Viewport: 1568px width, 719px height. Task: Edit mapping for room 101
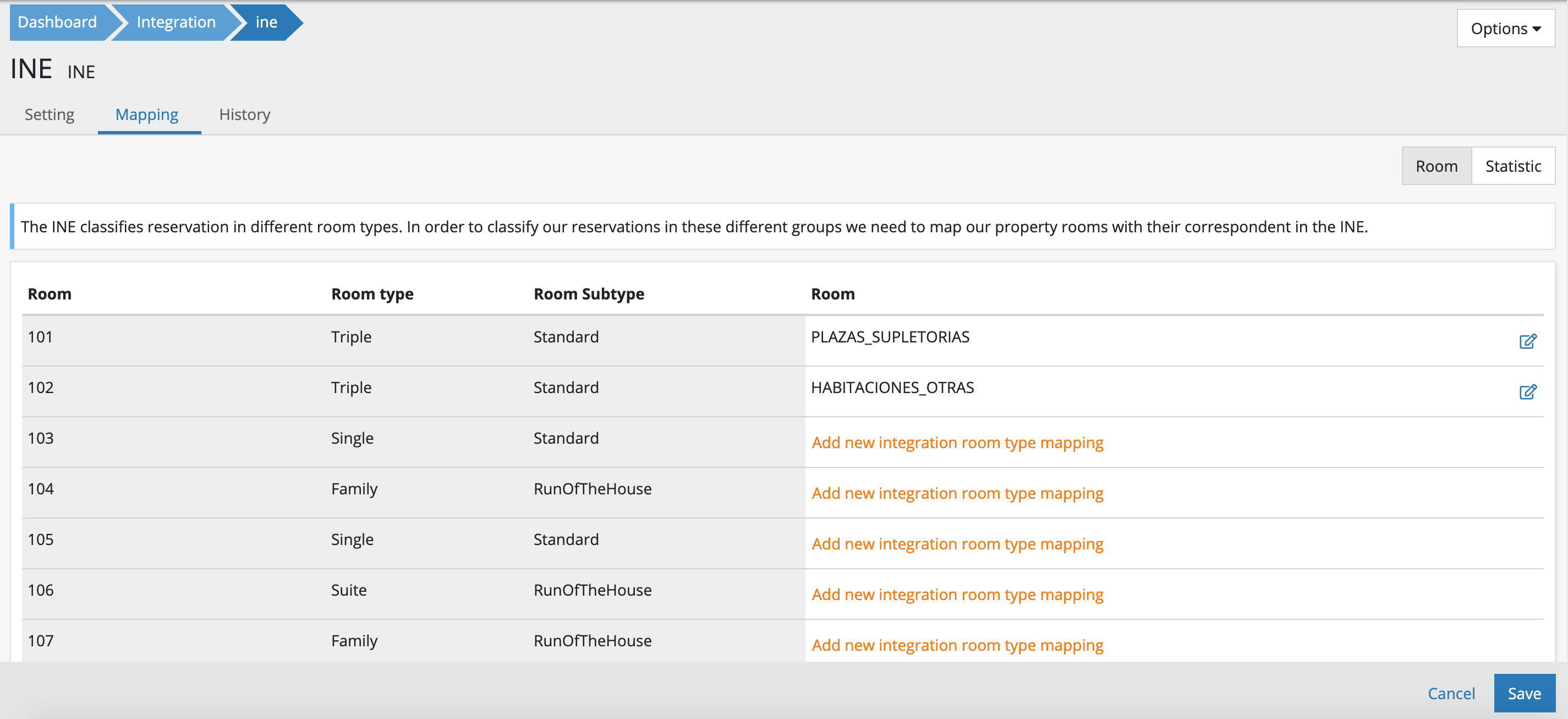coord(1527,341)
